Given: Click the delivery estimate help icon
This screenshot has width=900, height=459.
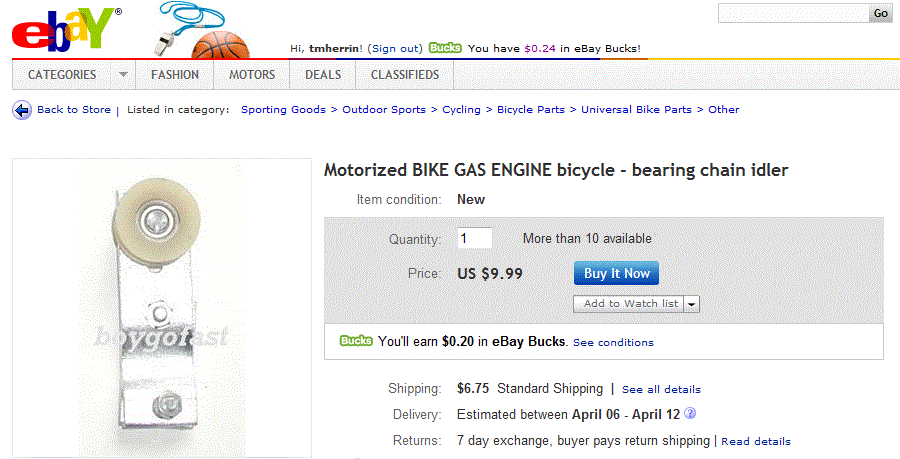Looking at the screenshot, I should coord(690,414).
